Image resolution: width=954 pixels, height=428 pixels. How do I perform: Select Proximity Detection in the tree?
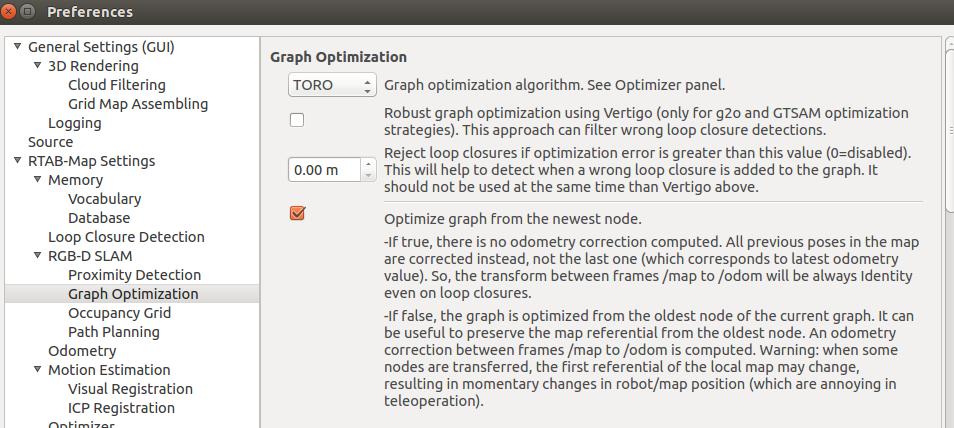click(134, 275)
